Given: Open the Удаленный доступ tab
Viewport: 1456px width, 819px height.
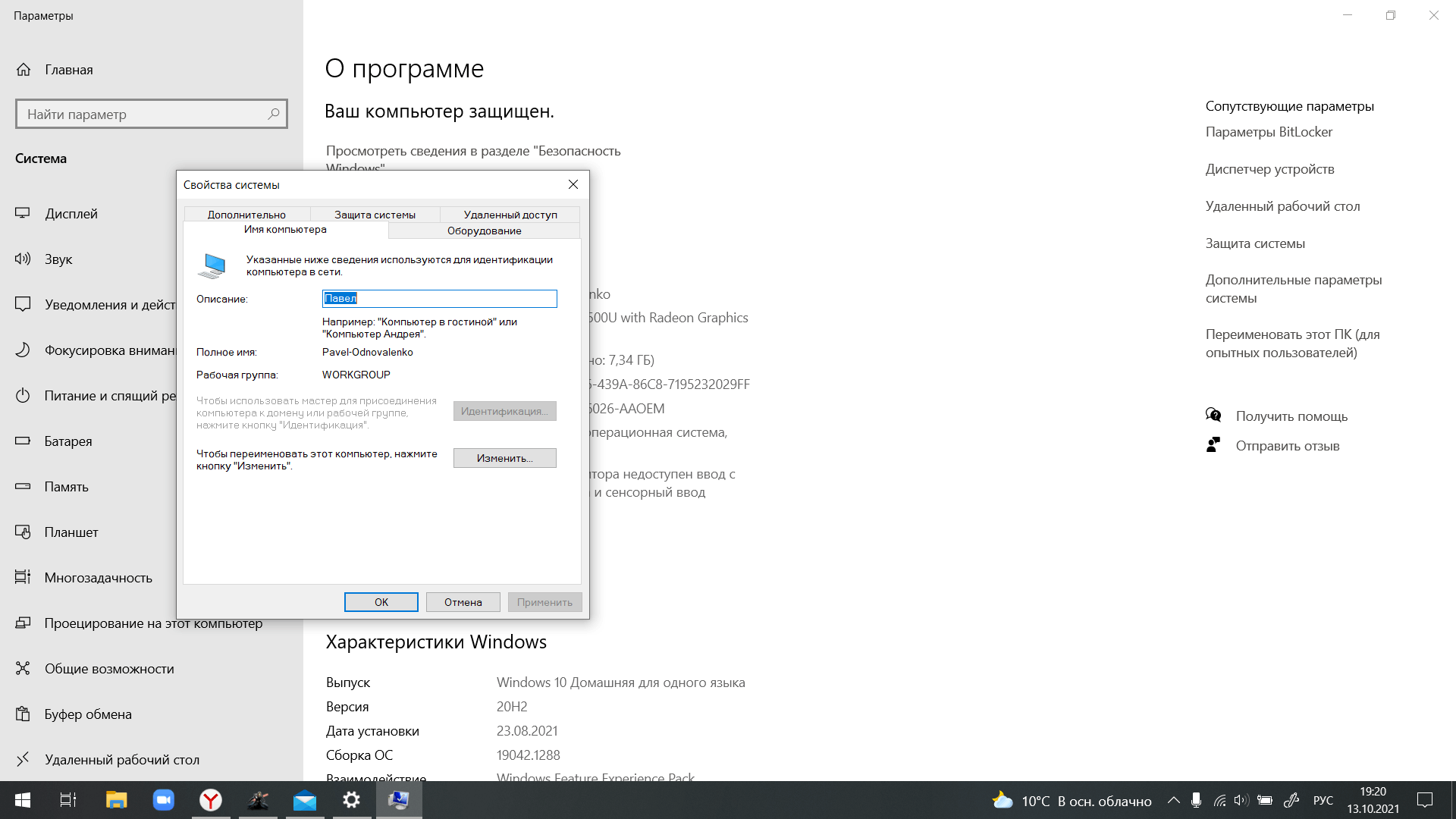Looking at the screenshot, I should pos(510,215).
